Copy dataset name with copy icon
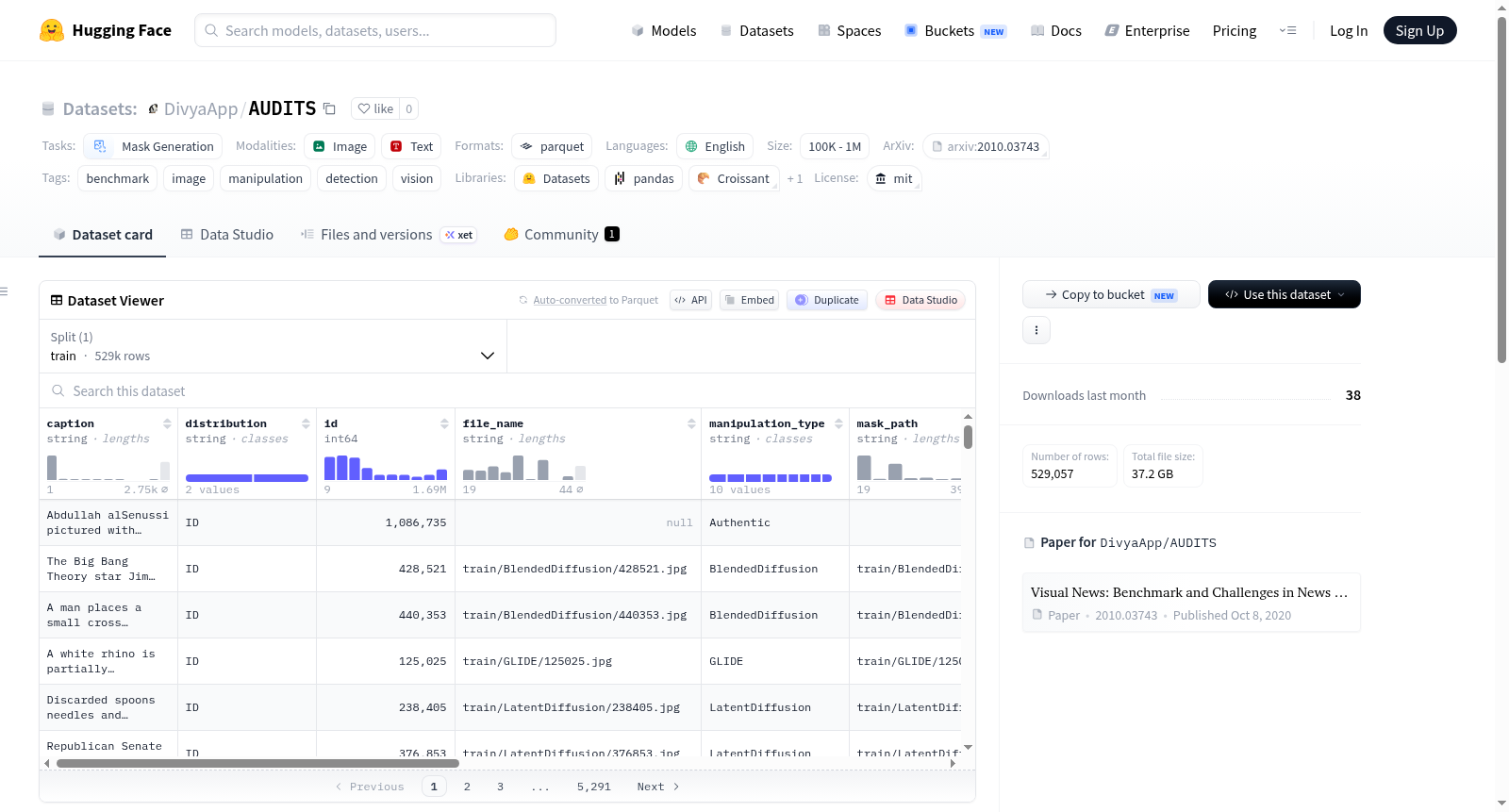 [329, 108]
